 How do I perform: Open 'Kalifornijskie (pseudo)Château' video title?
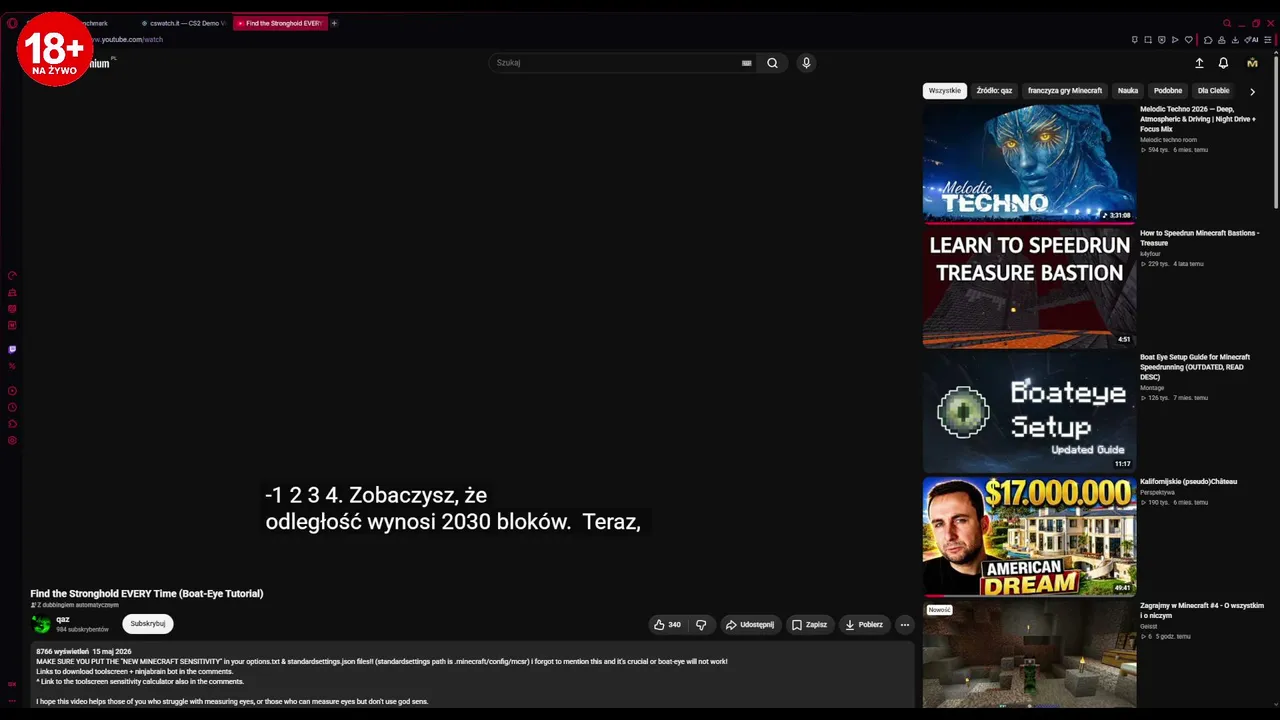click(1189, 482)
